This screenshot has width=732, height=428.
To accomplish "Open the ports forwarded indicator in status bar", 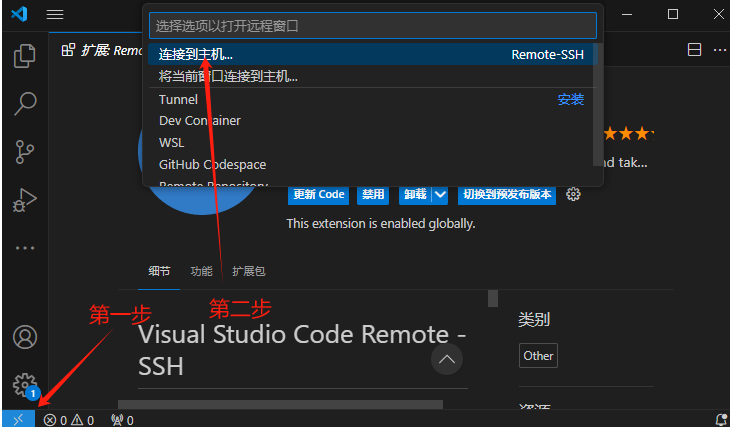I will point(122,421).
